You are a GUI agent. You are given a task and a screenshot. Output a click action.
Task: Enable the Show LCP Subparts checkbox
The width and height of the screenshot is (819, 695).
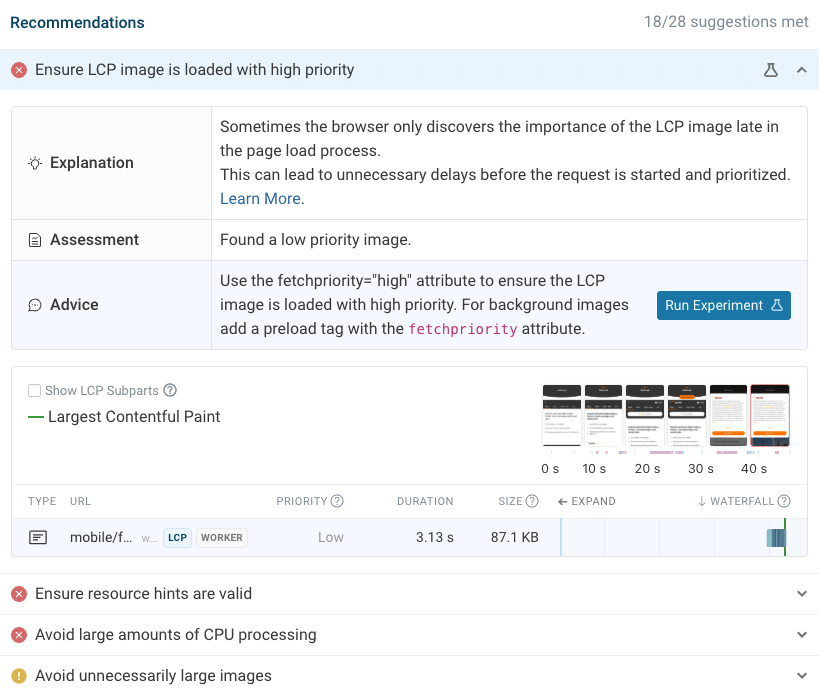(x=34, y=391)
